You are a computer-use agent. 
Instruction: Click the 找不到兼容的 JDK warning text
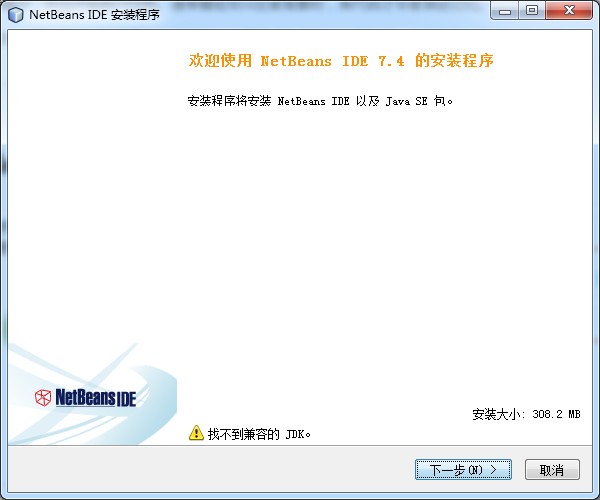[x=259, y=434]
